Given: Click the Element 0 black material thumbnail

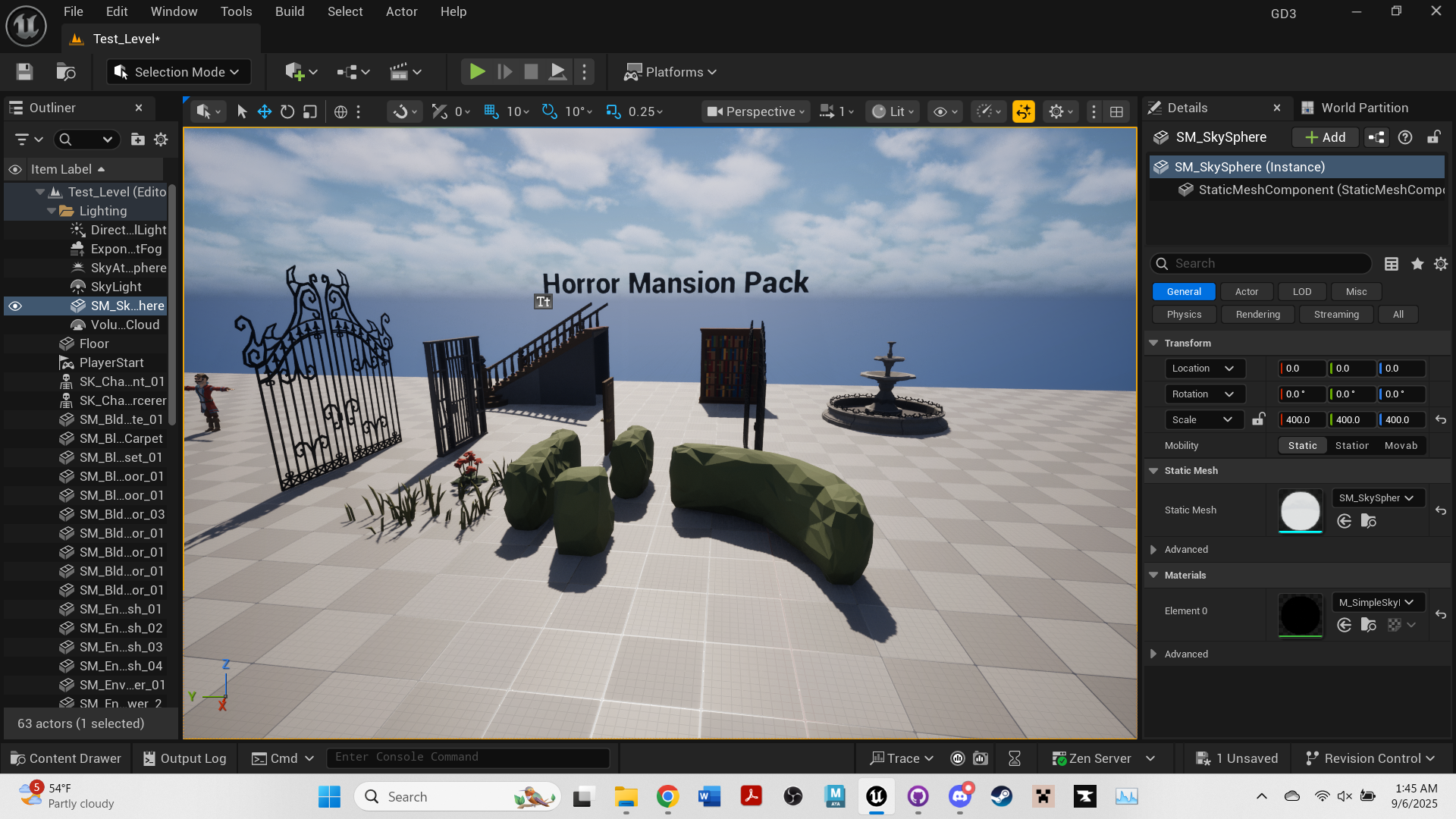Looking at the screenshot, I should pyautogui.click(x=1301, y=615).
